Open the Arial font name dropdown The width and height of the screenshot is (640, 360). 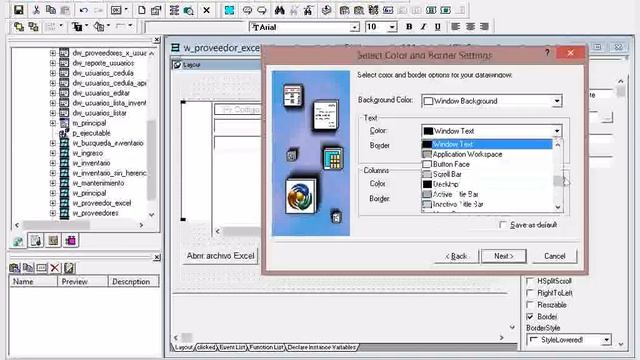(355, 27)
